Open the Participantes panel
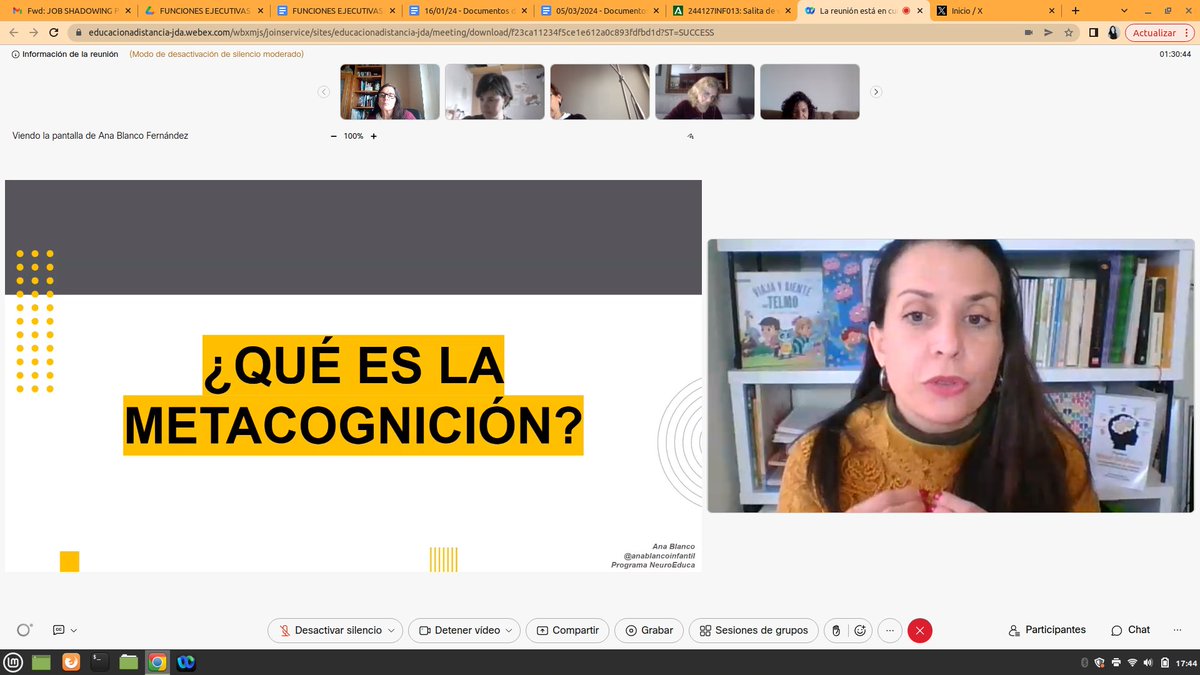The width and height of the screenshot is (1200, 675). (1047, 630)
